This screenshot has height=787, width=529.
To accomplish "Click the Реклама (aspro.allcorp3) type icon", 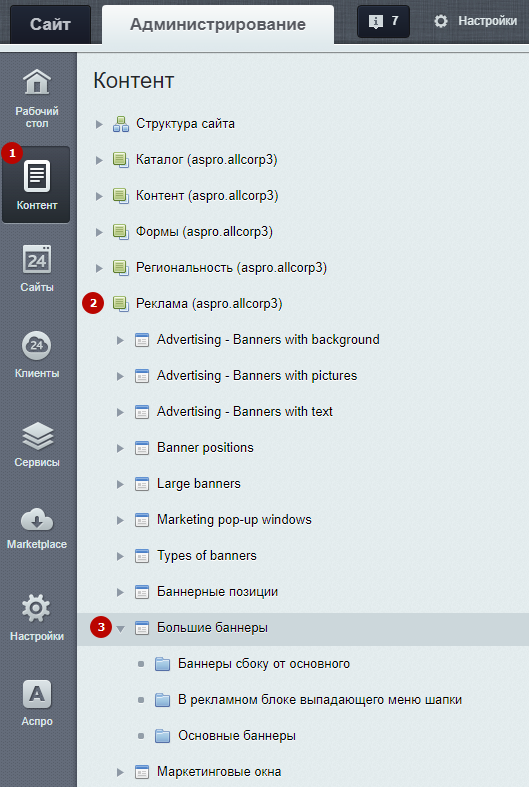I will coord(120,304).
